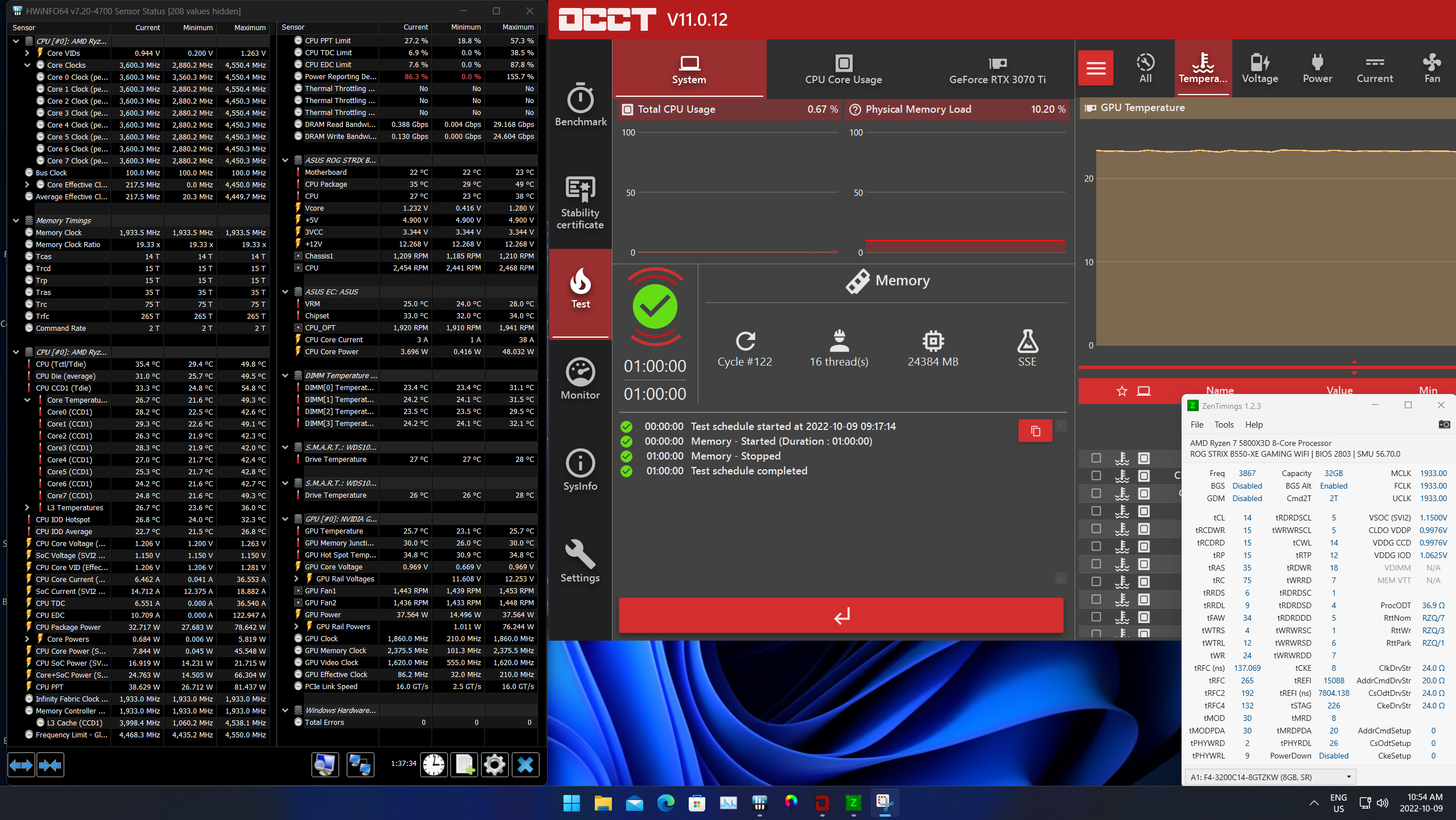Screen dimensions: 1456x820
Task: Click the Name column header in OCCT table
Action: pos(1220,390)
